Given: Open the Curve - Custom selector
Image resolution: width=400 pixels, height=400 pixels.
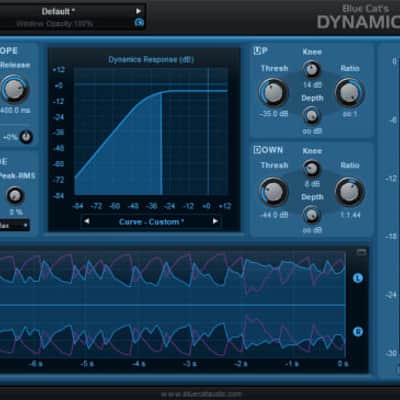Looking at the screenshot, I should click(151, 222).
